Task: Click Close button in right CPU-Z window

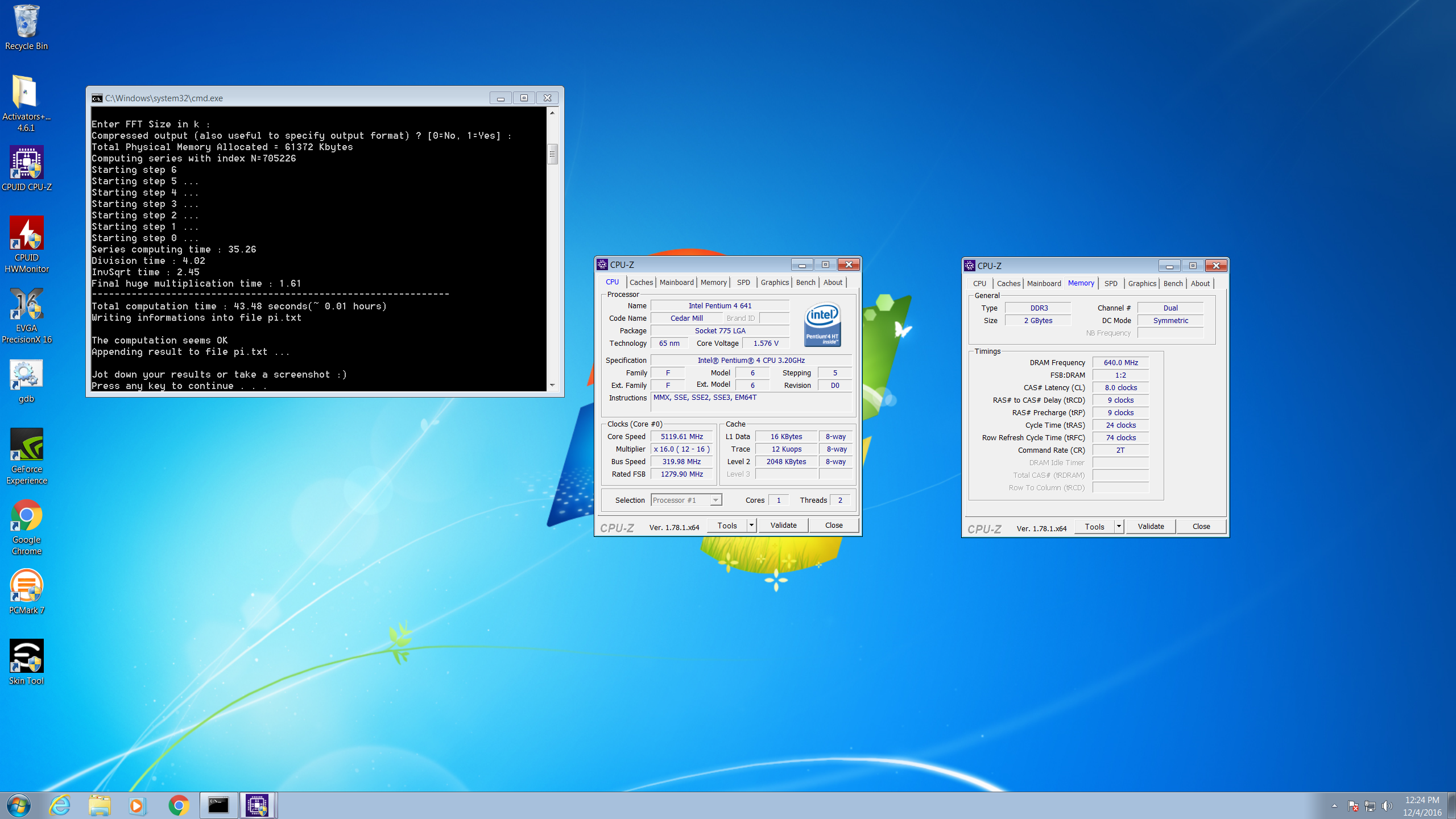Action: point(1201,527)
